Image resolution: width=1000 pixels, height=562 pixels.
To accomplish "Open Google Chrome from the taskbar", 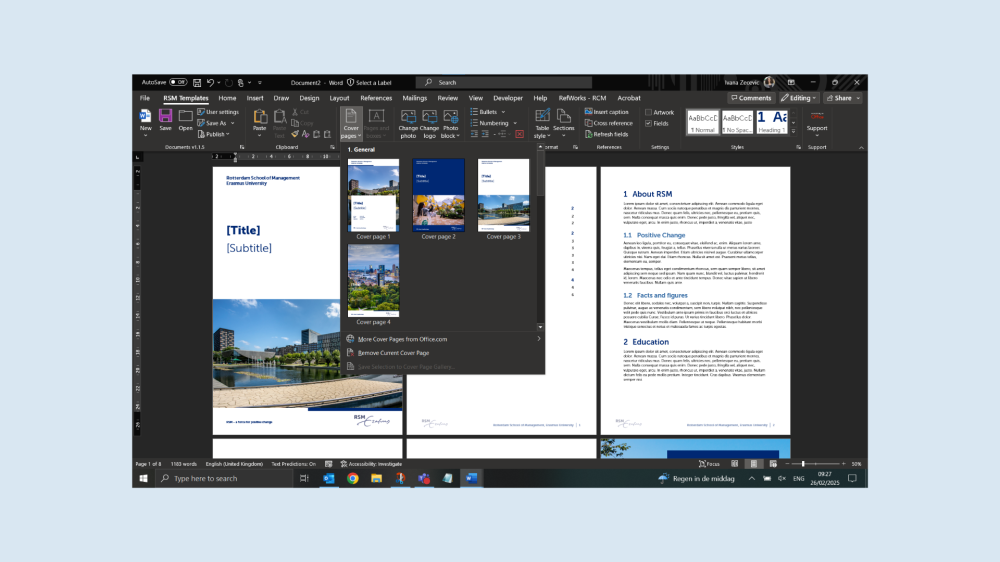I will [x=353, y=479].
